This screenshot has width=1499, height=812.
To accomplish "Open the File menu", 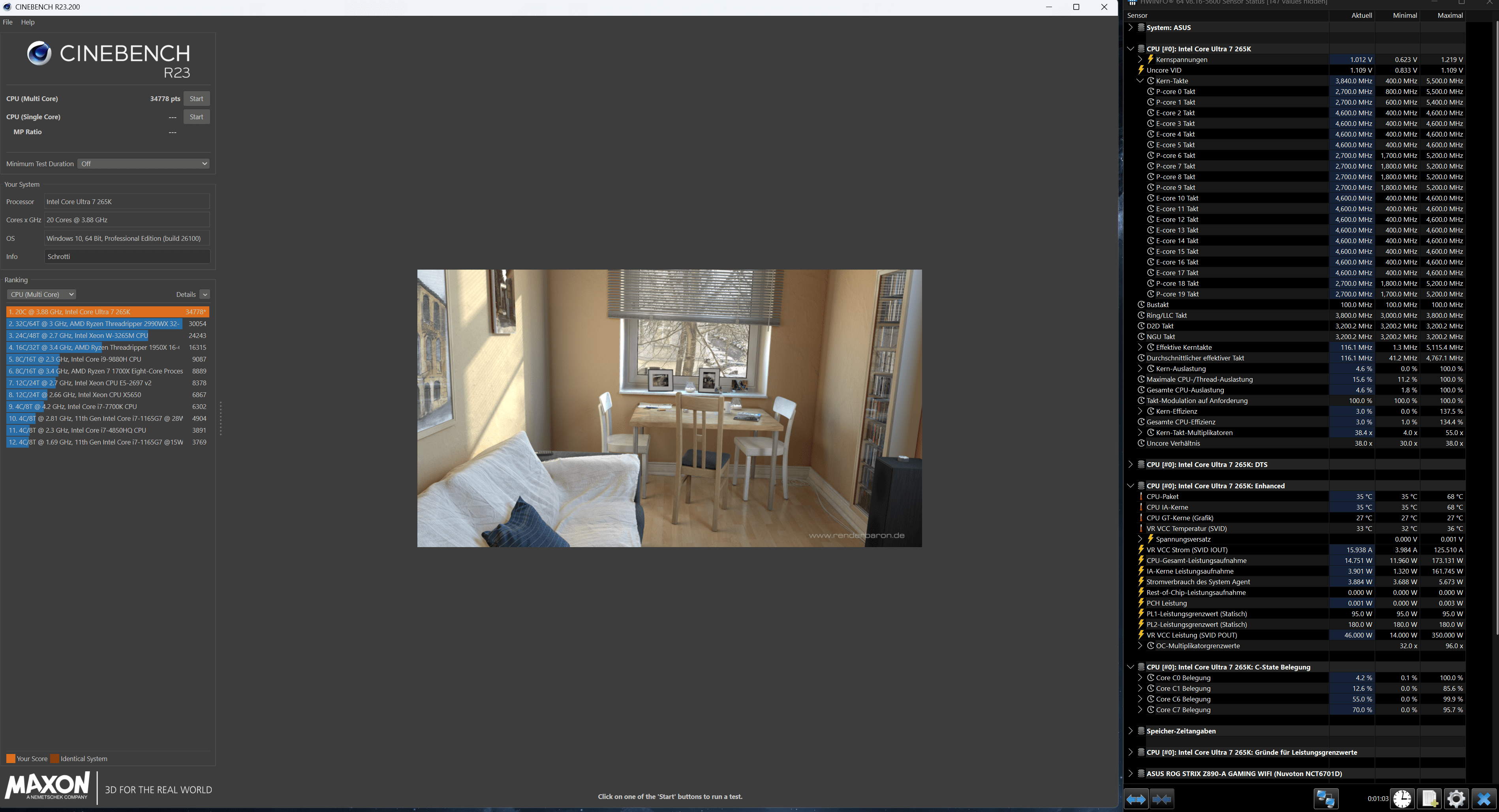I will coord(8,22).
